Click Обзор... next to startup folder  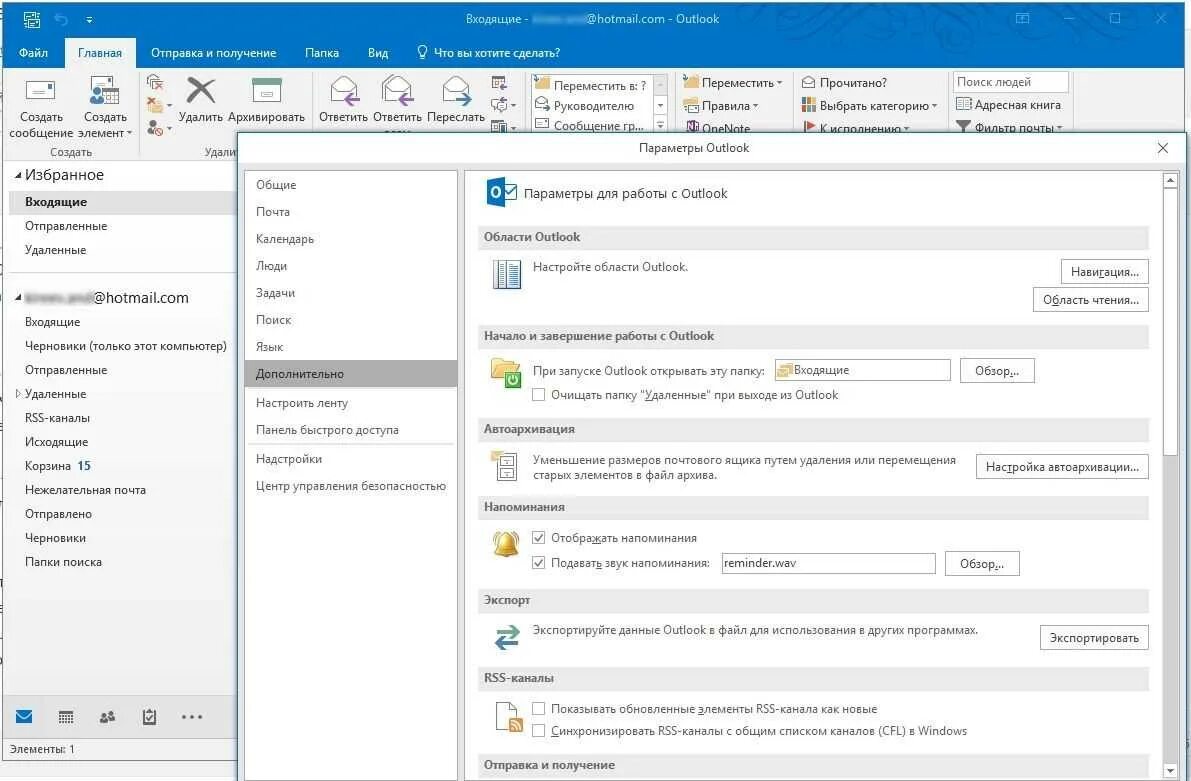(x=997, y=371)
